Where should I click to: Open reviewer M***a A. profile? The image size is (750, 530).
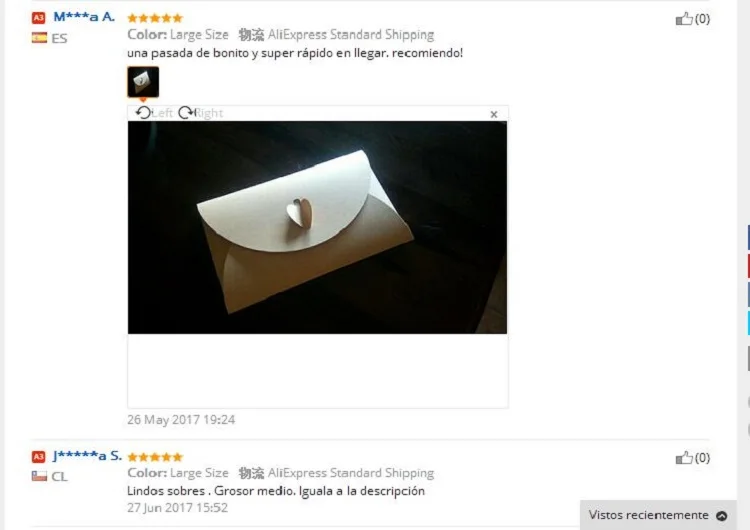click(x=84, y=17)
